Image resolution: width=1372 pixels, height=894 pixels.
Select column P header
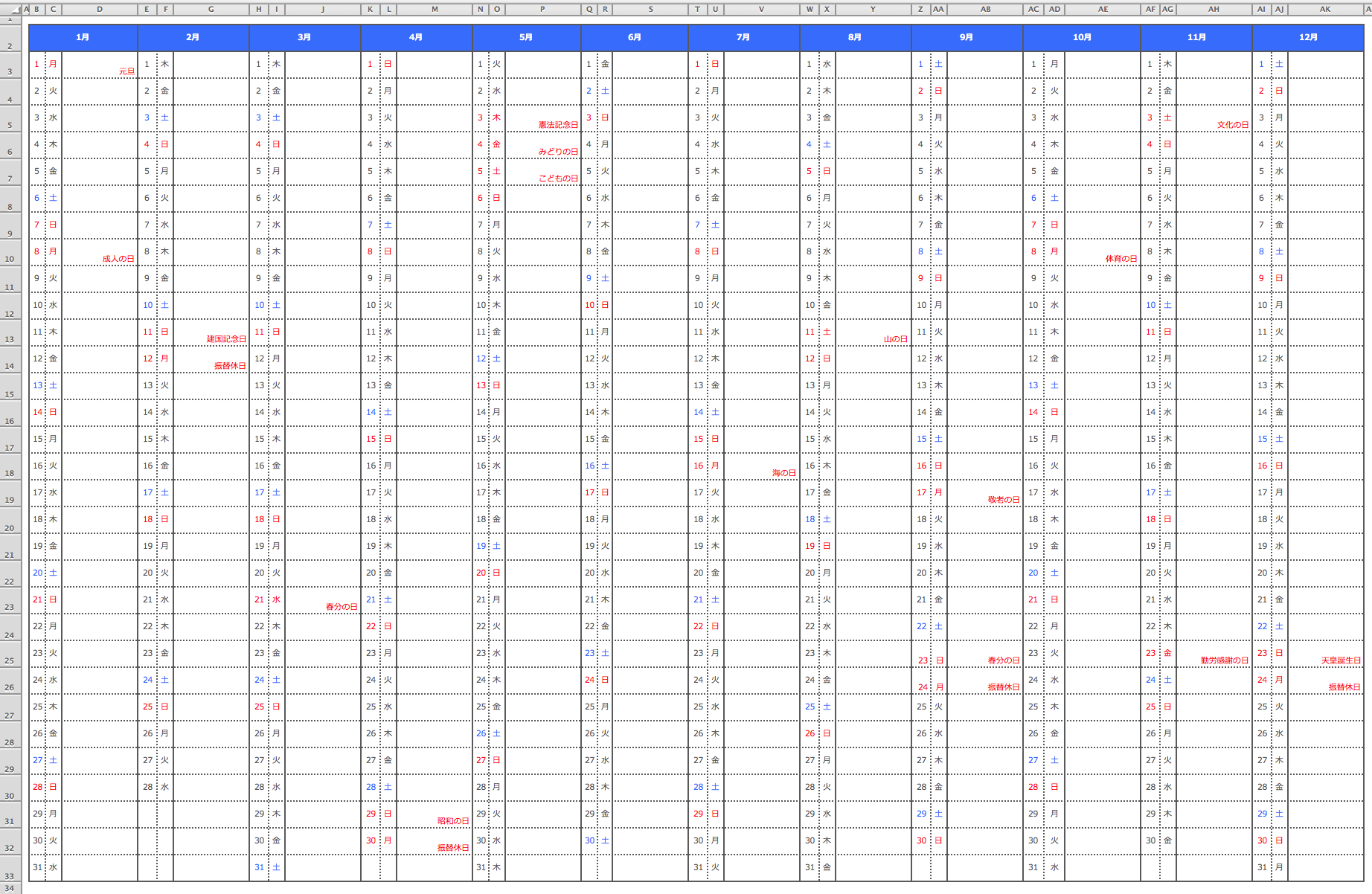tap(543, 10)
